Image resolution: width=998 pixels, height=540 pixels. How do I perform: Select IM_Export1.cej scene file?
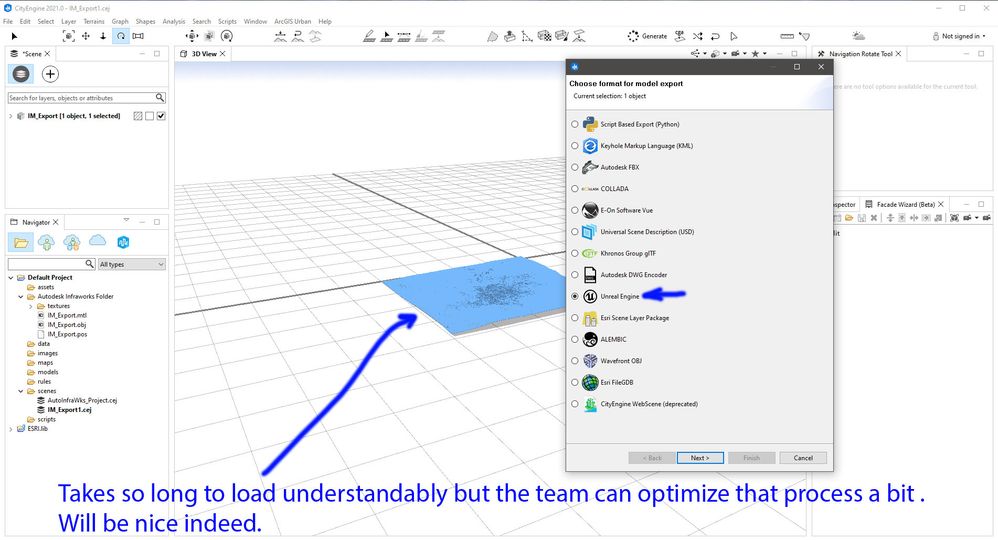point(69,410)
